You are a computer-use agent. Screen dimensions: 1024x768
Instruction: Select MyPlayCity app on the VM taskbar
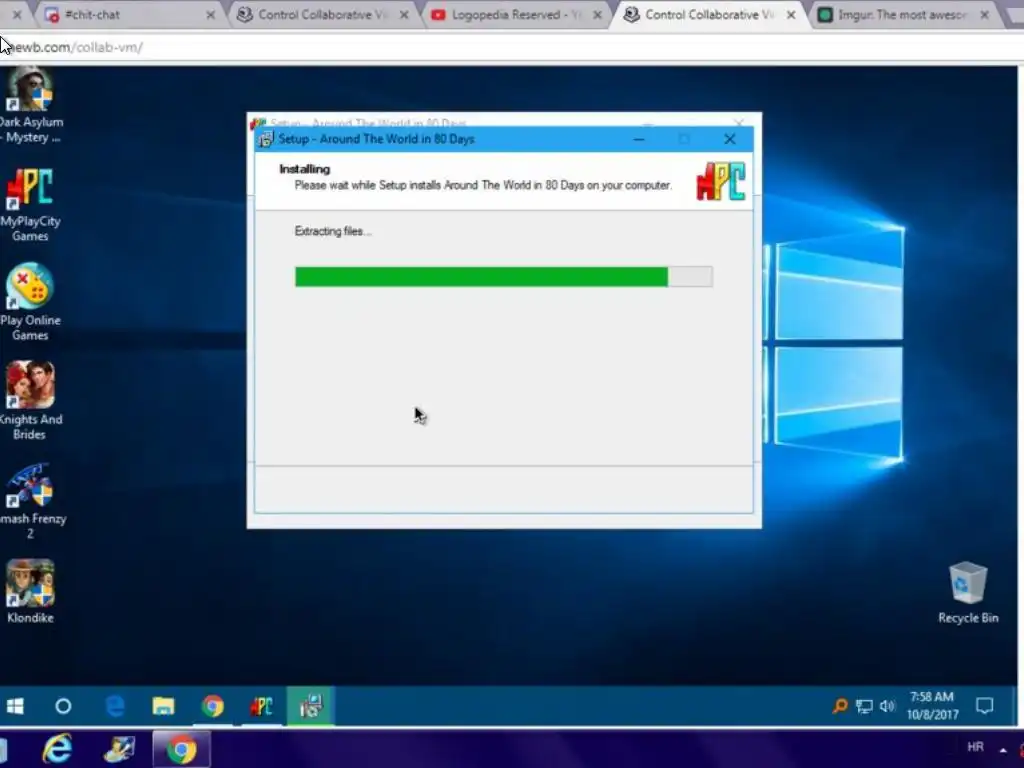(261, 706)
